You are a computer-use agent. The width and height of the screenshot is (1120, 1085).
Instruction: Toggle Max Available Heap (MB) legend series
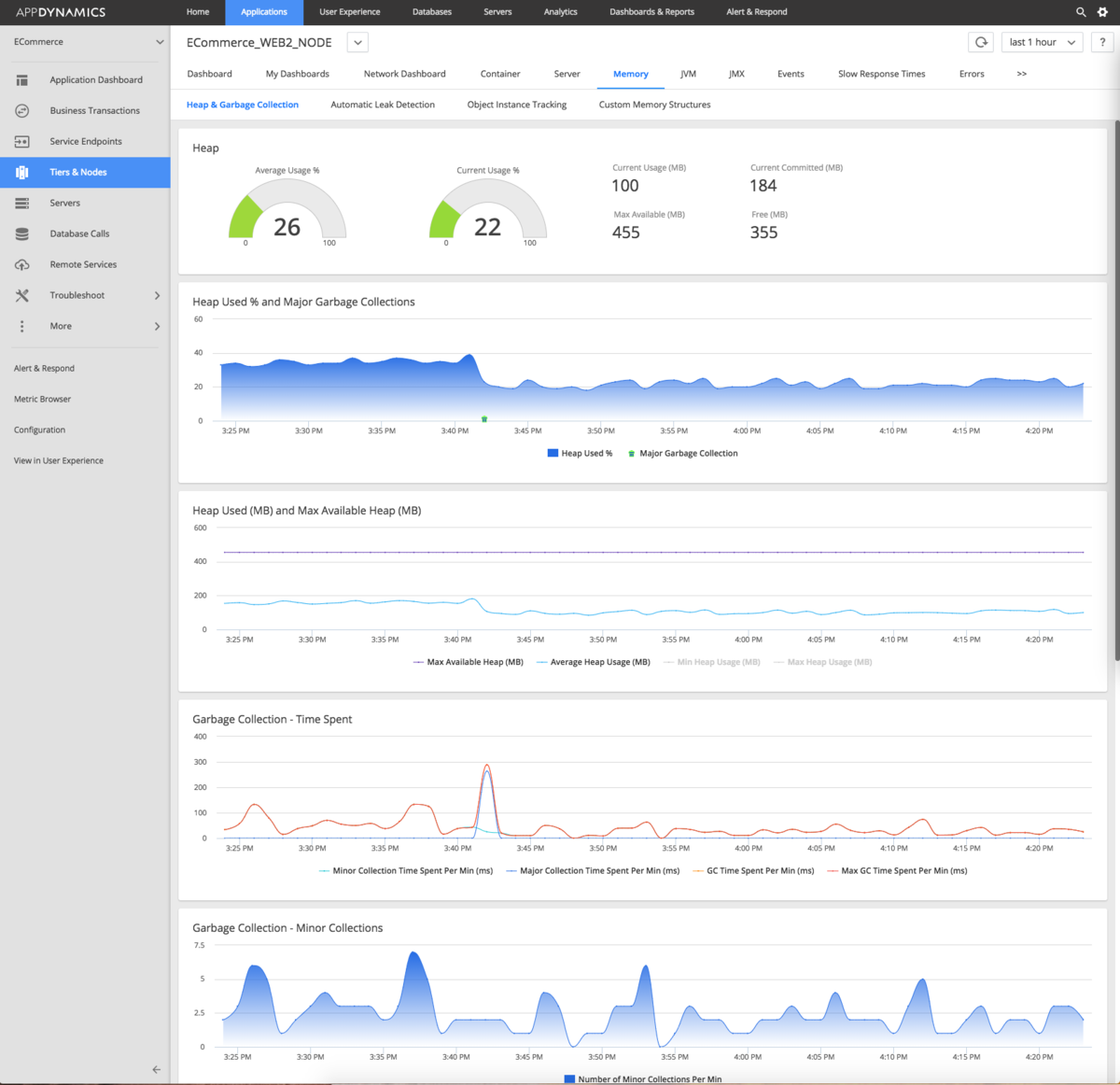(x=469, y=662)
